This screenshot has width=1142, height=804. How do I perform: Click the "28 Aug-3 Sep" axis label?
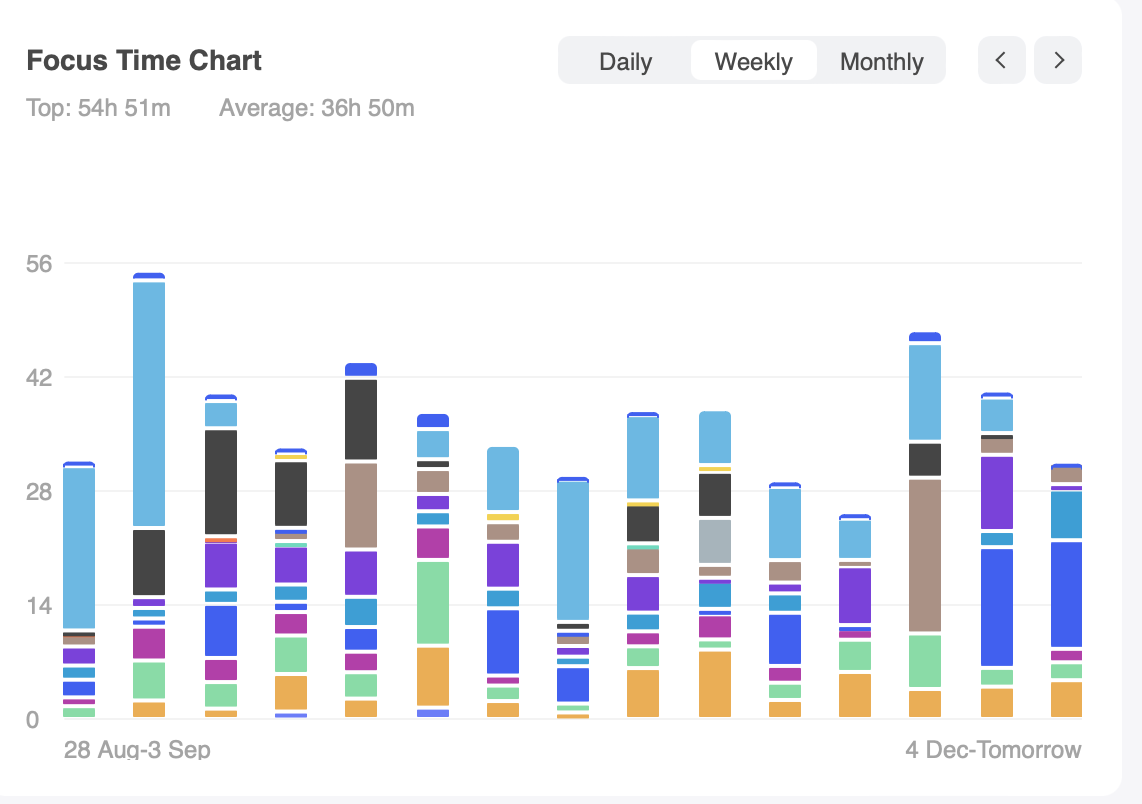tap(137, 749)
